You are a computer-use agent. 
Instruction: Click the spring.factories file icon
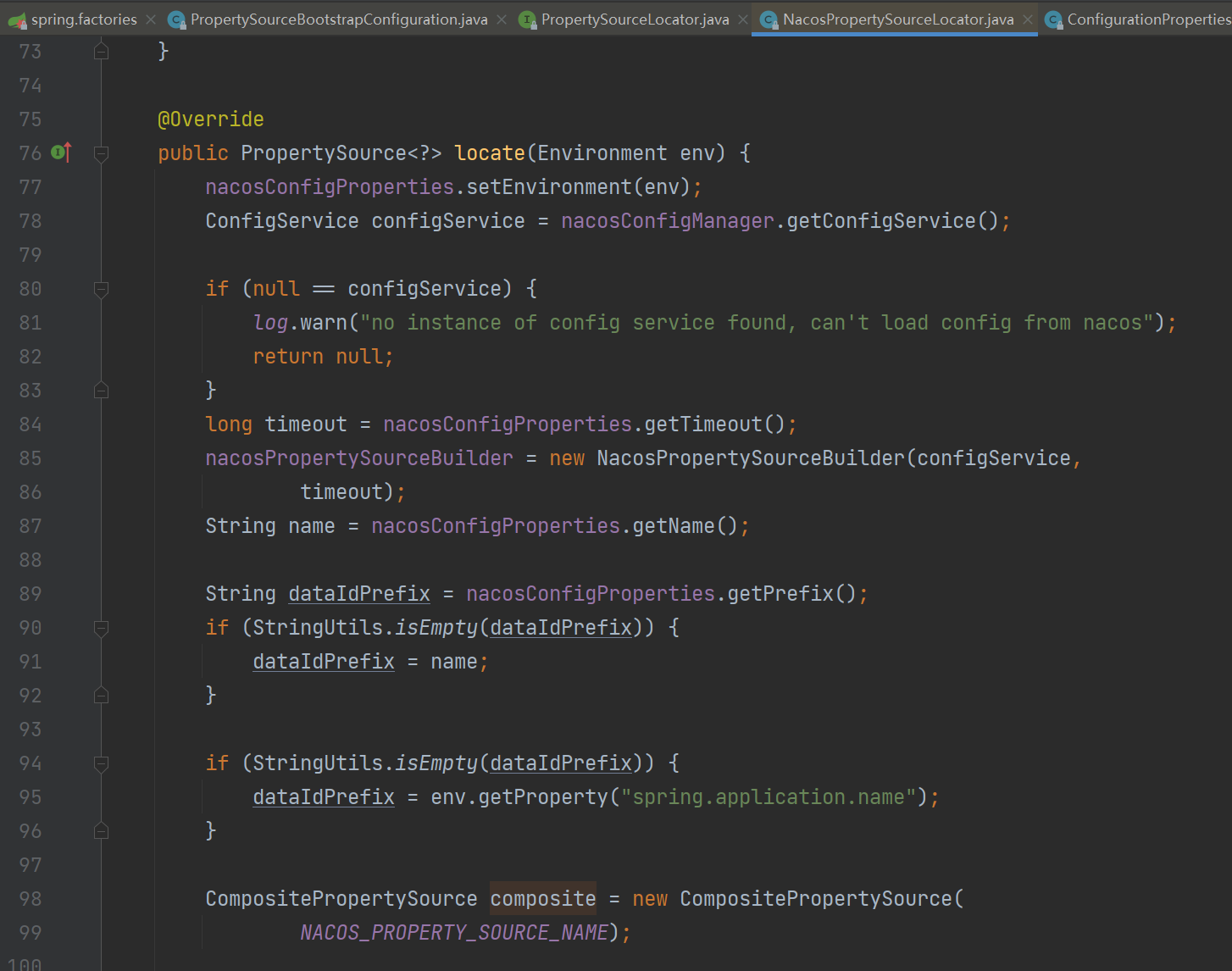coord(17,19)
